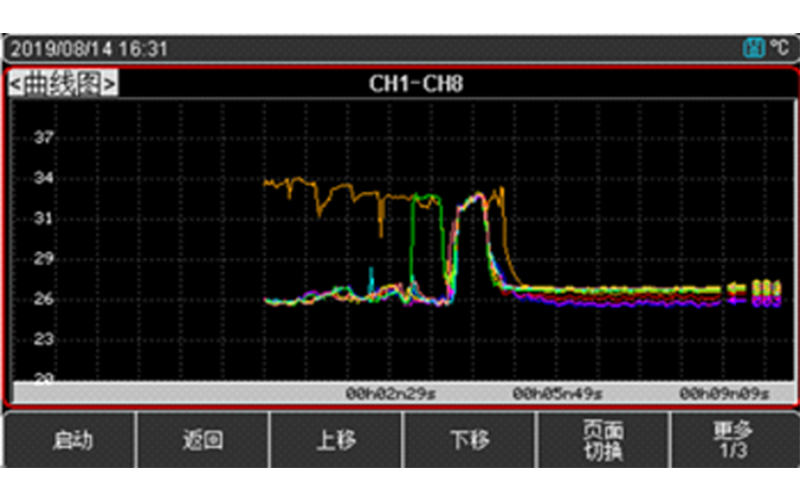Click the 26 value on the temperature axis

tap(44, 299)
